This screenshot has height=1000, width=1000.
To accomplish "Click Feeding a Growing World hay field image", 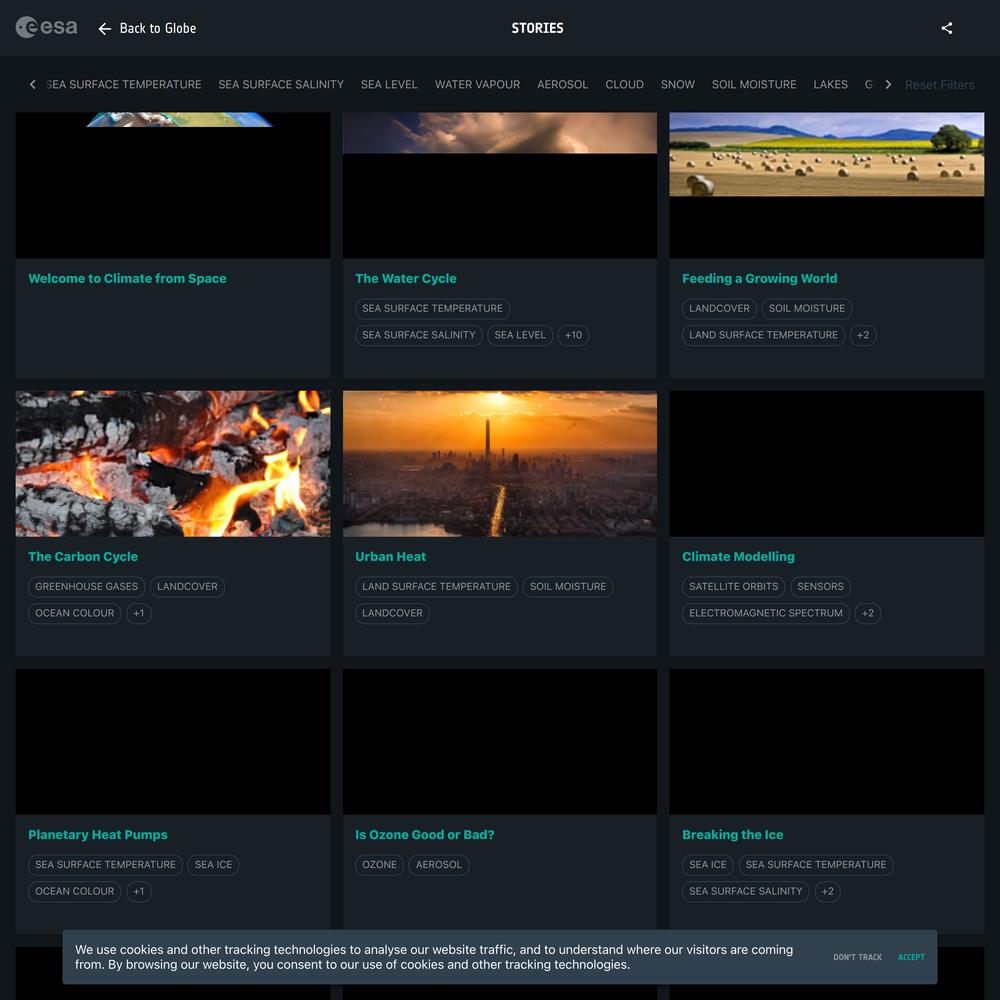I will pyautogui.click(x=826, y=155).
